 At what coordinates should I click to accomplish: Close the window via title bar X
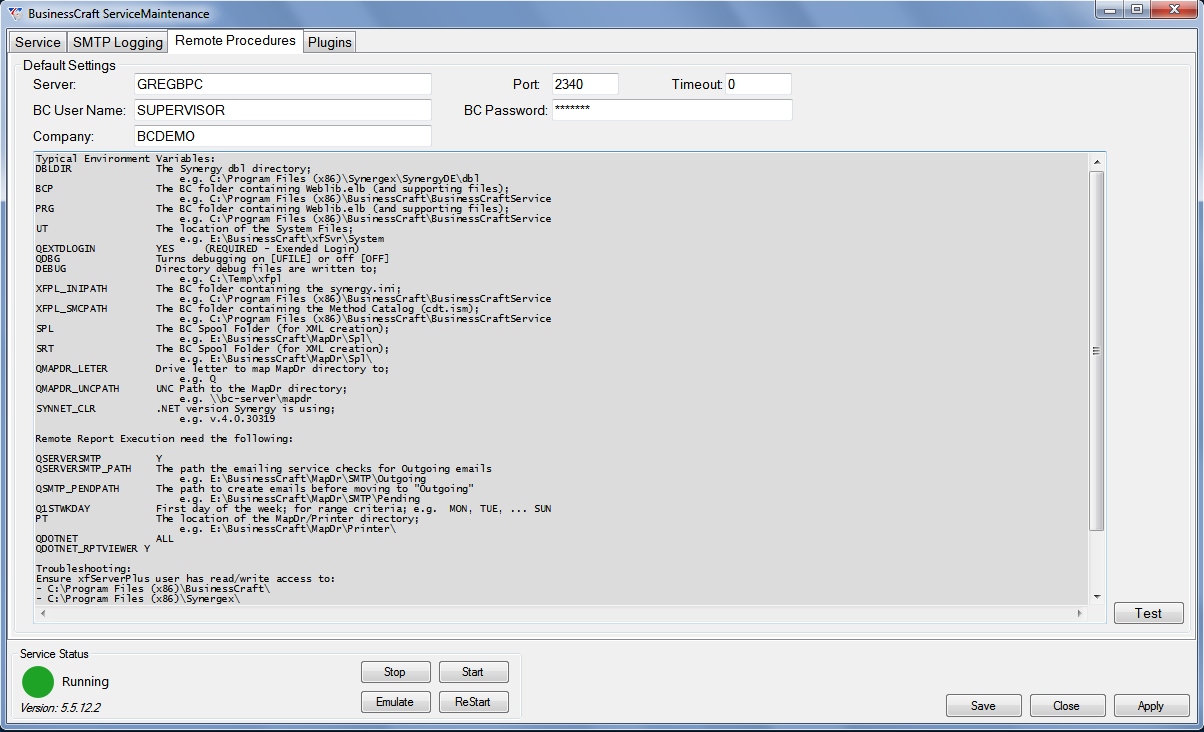tap(1172, 10)
